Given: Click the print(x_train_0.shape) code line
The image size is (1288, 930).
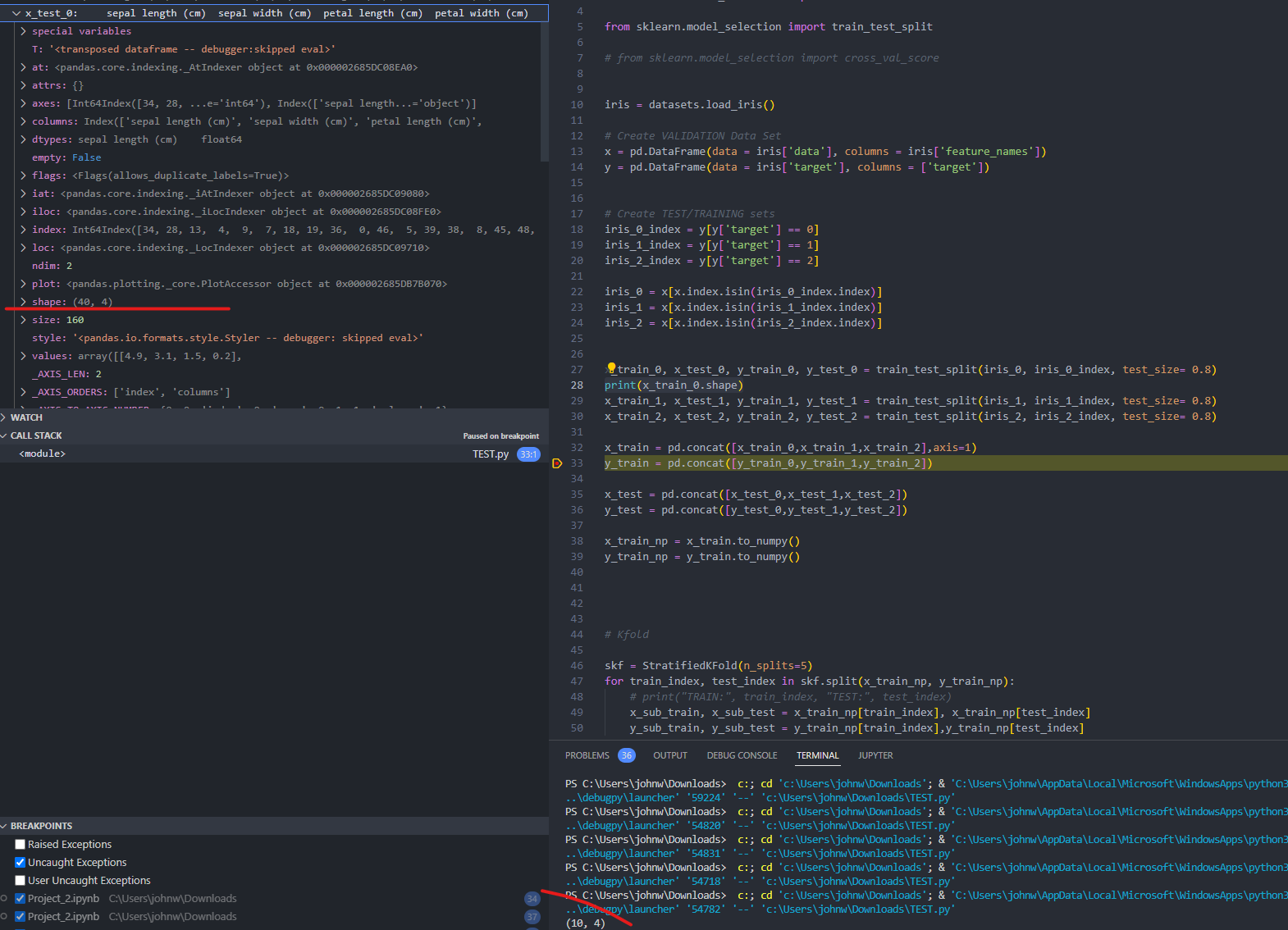Looking at the screenshot, I should tap(674, 385).
